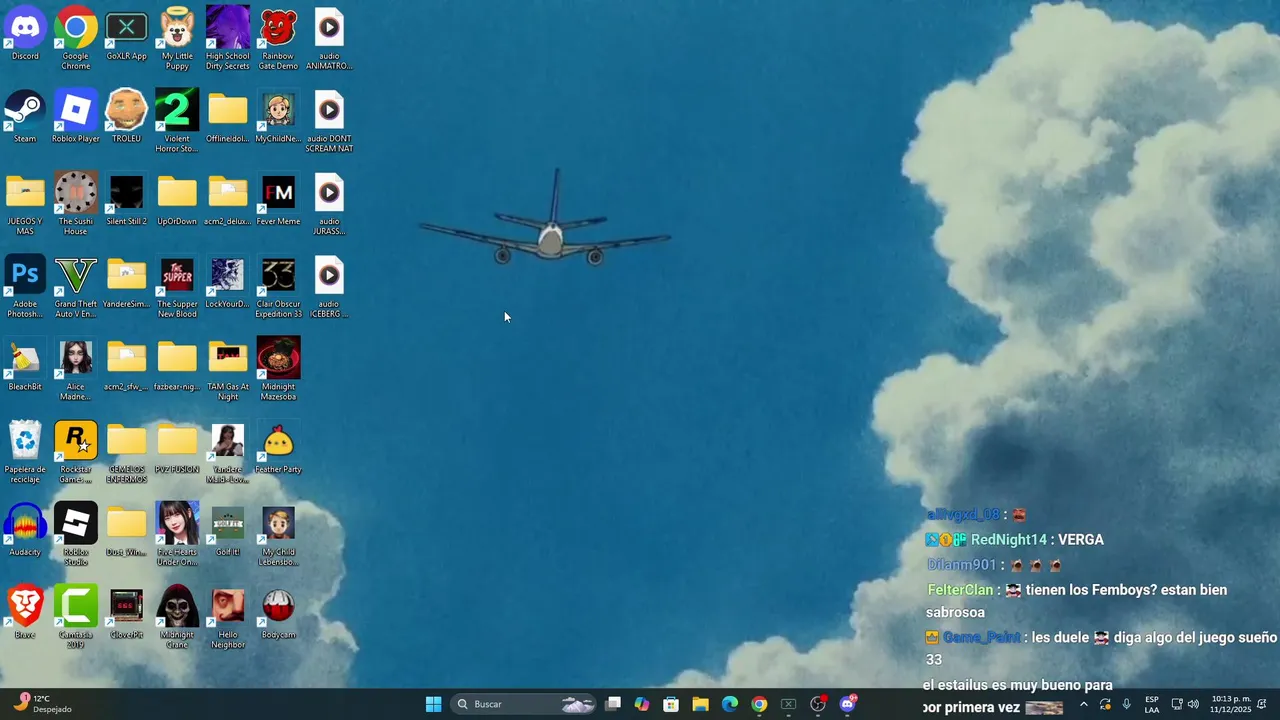Select the Rainbow Gate Demo icon
The width and height of the screenshot is (1280, 720).
click(278, 38)
